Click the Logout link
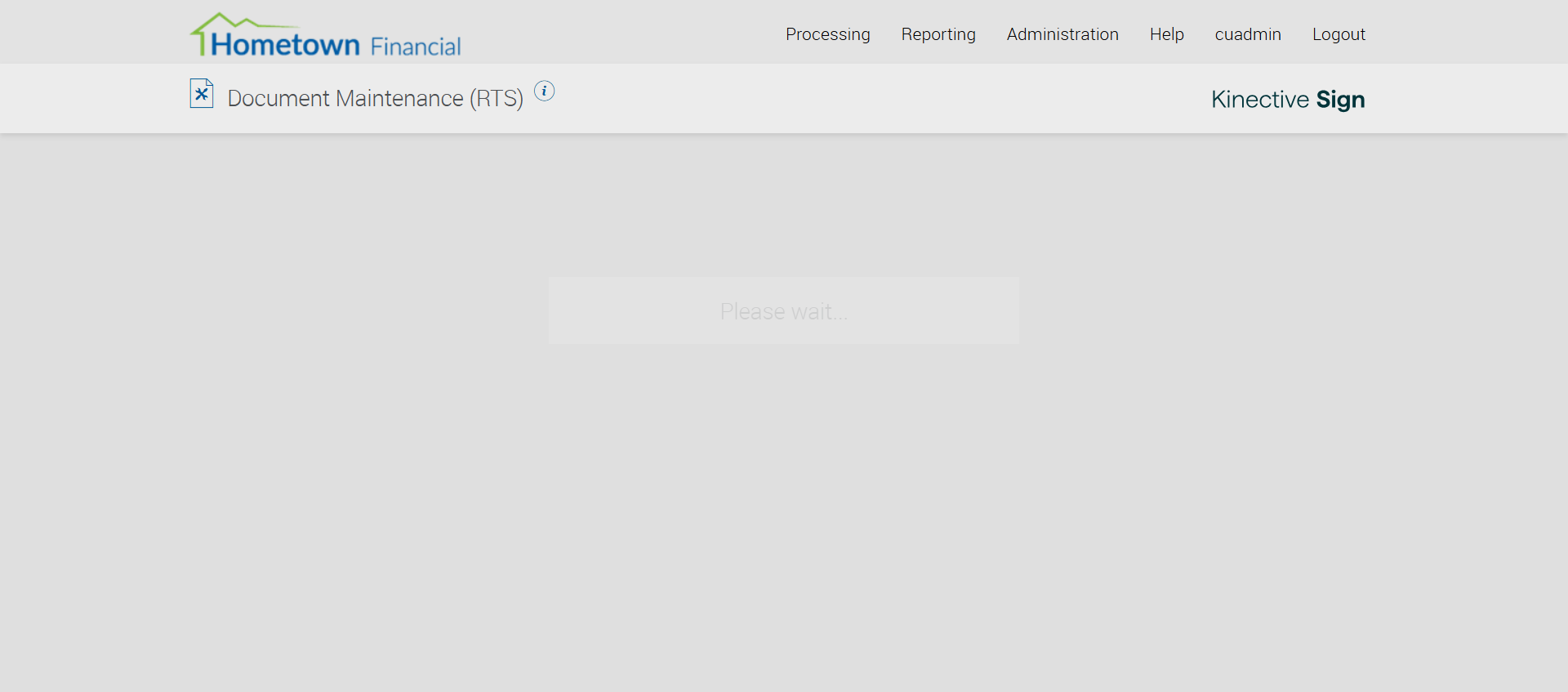This screenshot has height=692, width=1568. click(1339, 34)
